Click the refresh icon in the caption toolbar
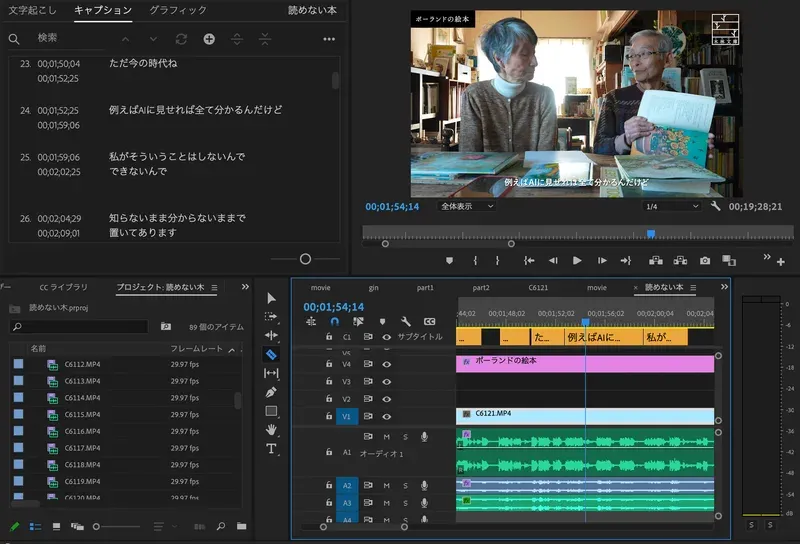 181,39
